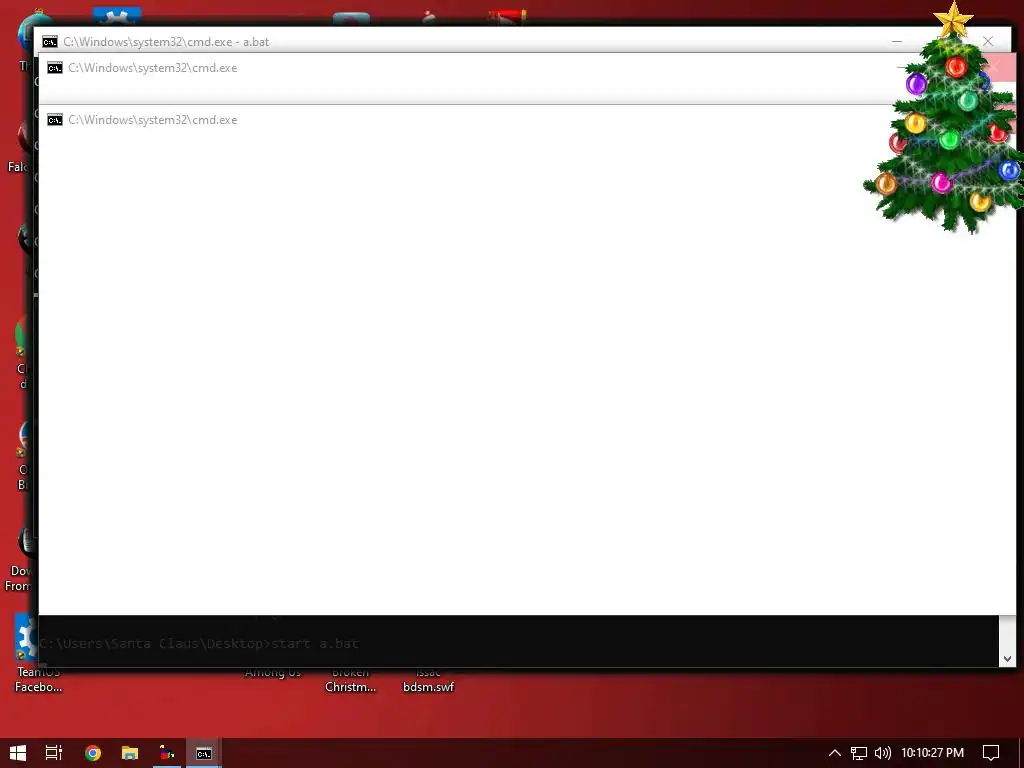Click the cmd icon of the second cmd.exe window
The height and width of the screenshot is (768, 1024).
coord(55,68)
